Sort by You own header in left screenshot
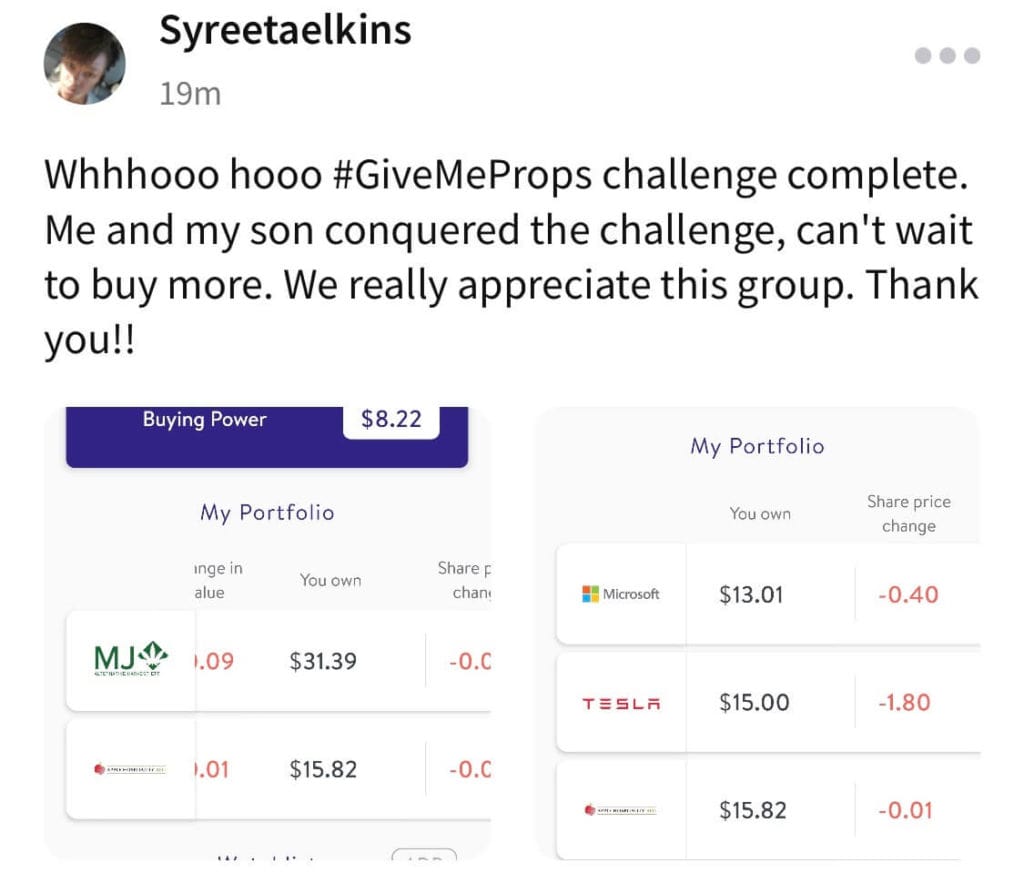1024x873 pixels. click(x=330, y=580)
